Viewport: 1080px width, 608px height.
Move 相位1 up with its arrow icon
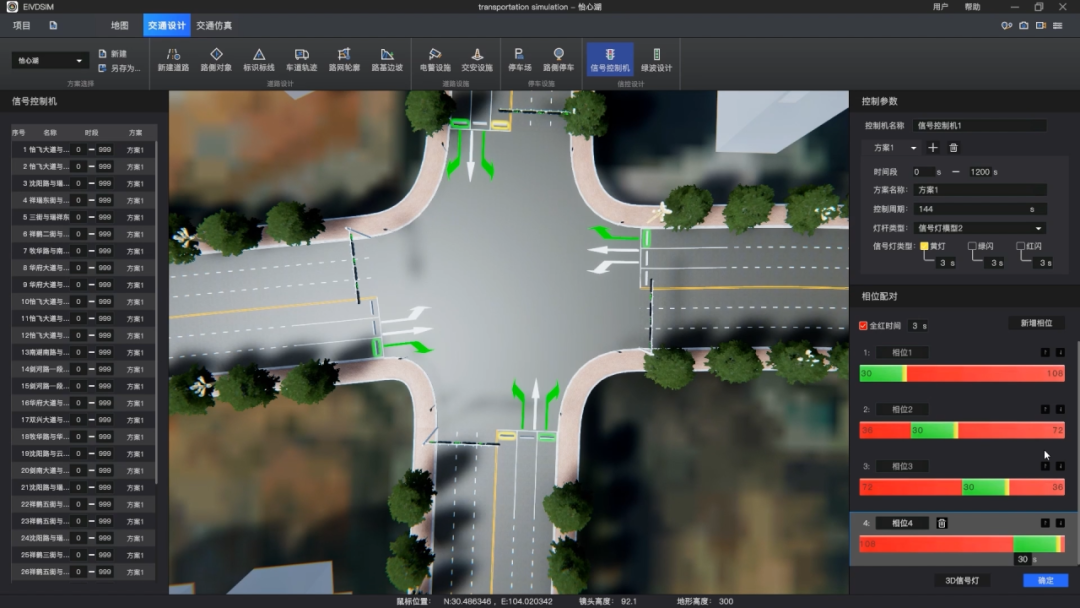1045,353
